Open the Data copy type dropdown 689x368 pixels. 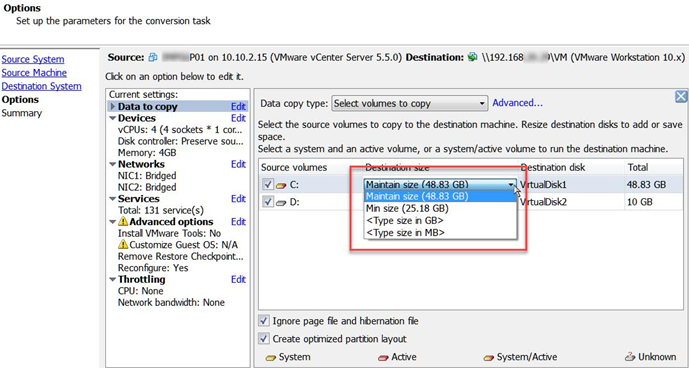point(410,104)
